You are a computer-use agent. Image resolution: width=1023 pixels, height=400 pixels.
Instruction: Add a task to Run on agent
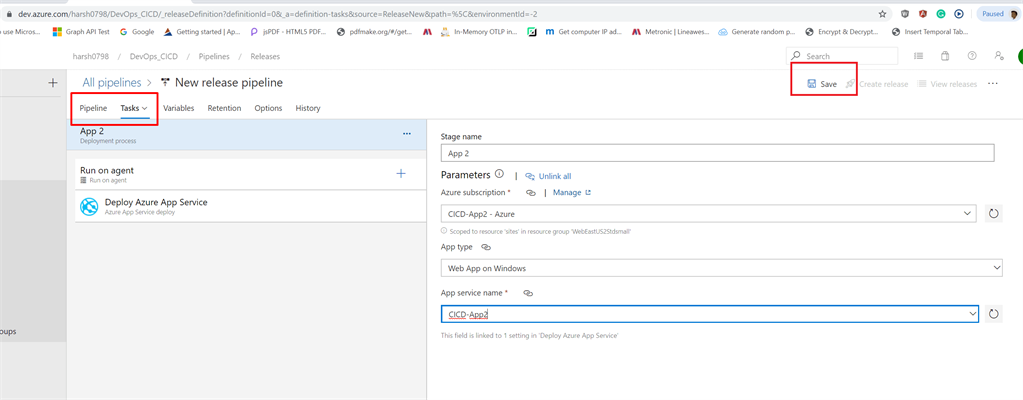(401, 173)
